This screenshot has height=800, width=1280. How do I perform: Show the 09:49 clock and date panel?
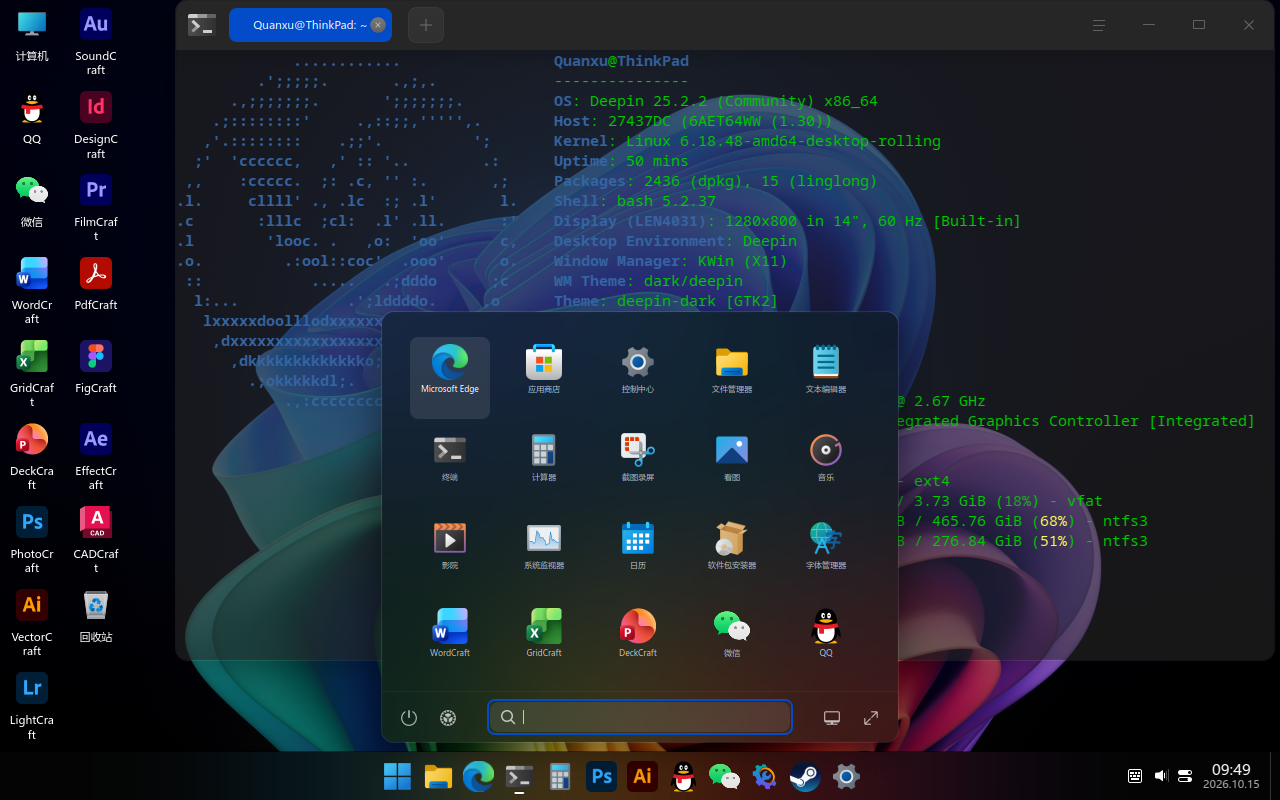pos(1231,776)
